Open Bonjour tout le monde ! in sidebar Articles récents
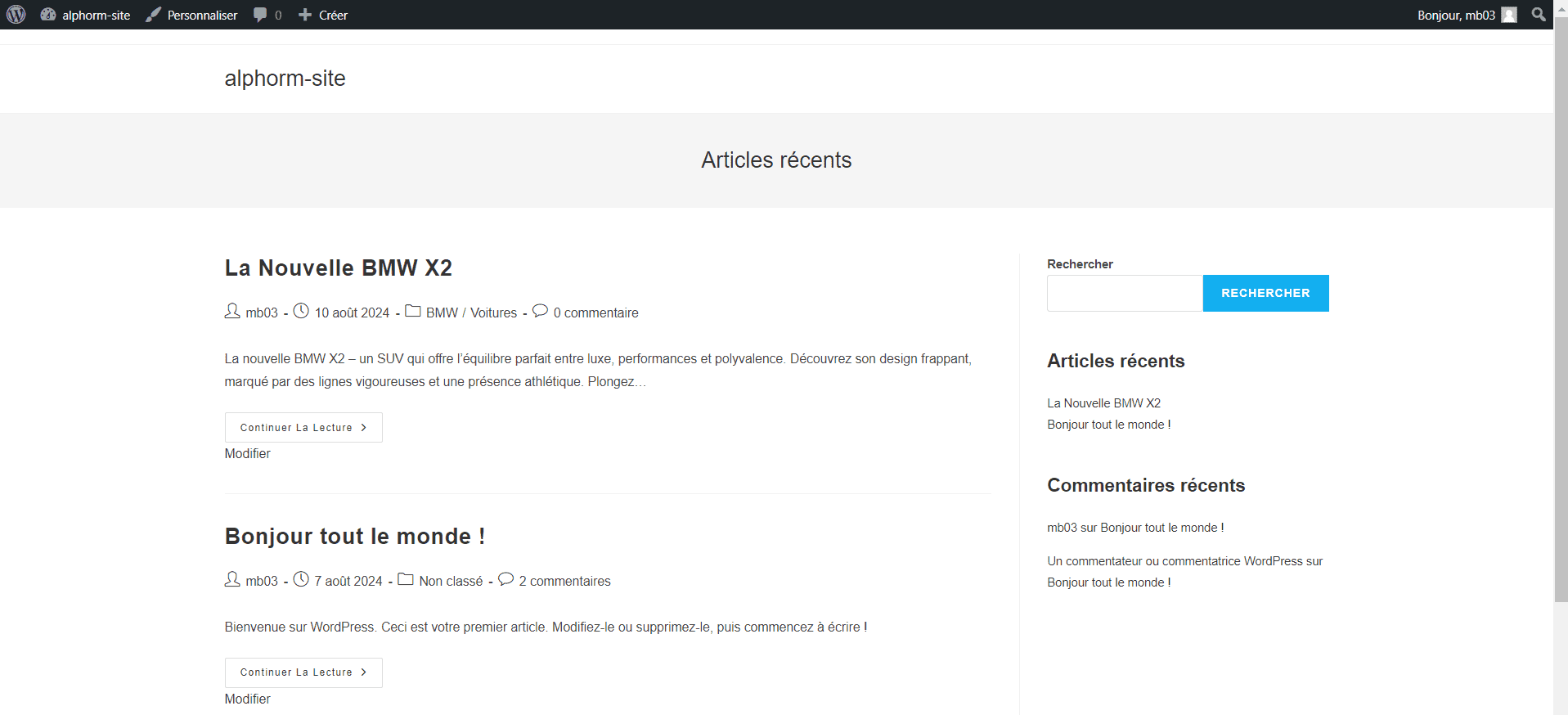Image resolution: width=1568 pixels, height=715 pixels. pyautogui.click(x=1108, y=425)
